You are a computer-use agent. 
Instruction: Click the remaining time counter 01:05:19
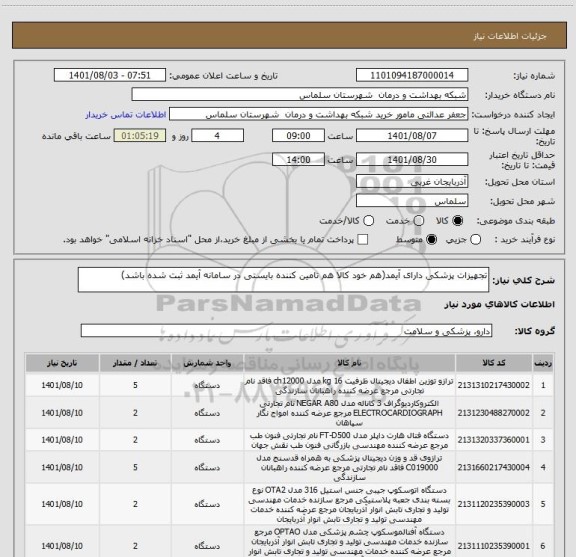[x=140, y=136]
